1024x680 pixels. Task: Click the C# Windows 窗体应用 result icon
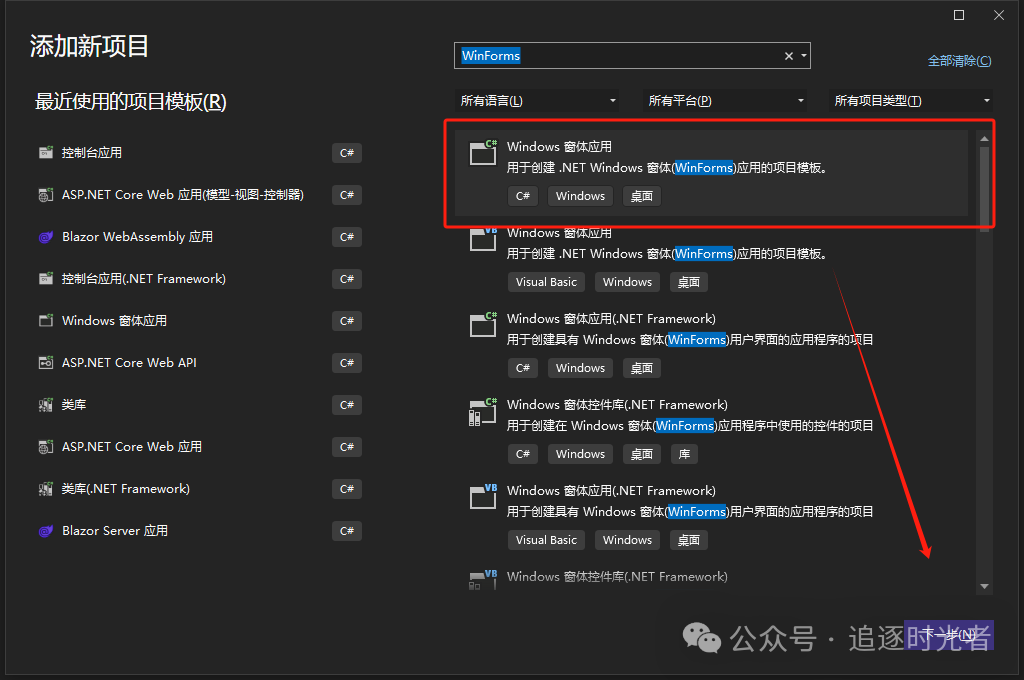click(483, 153)
